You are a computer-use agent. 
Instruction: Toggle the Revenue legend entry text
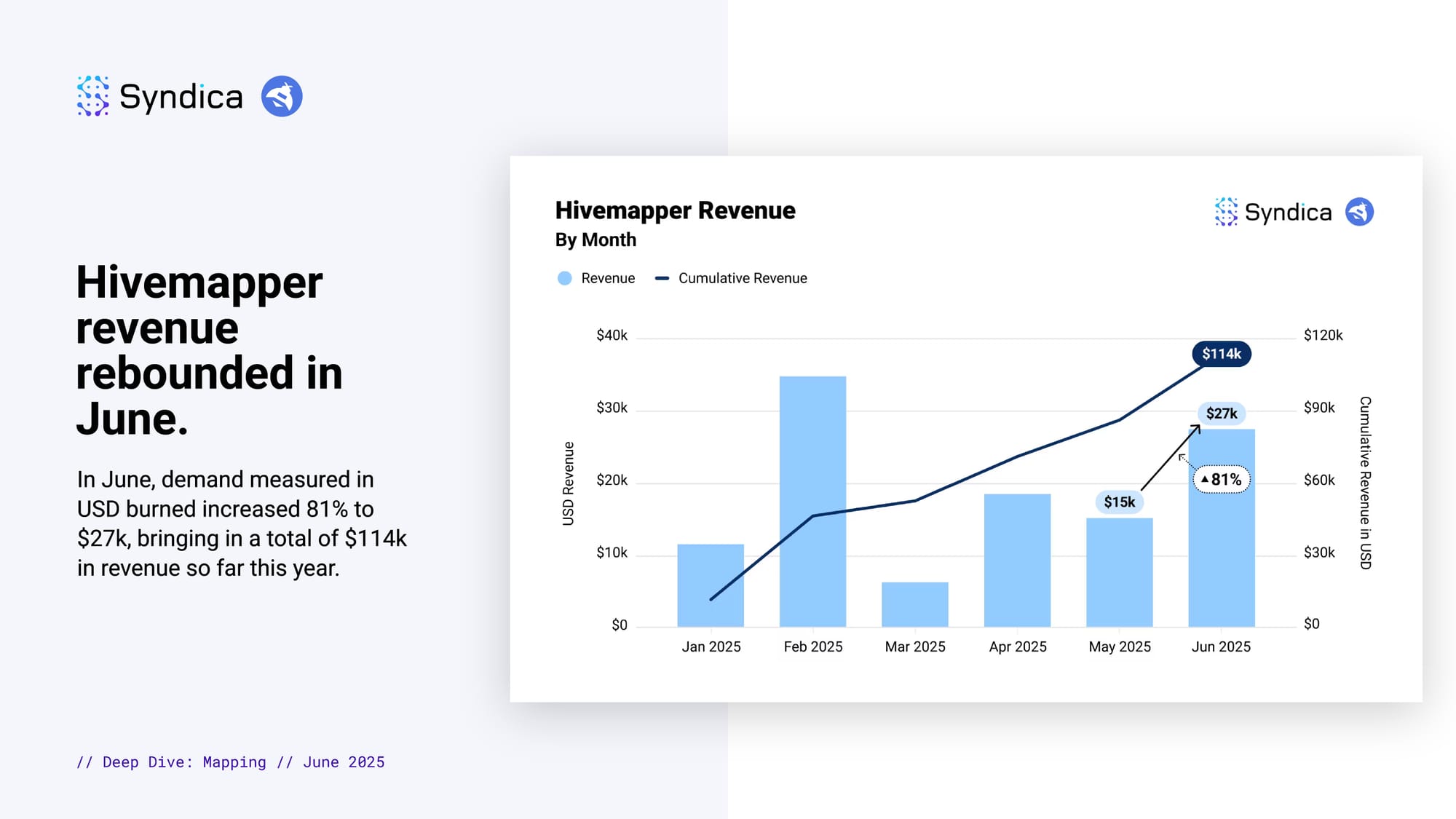coord(608,278)
